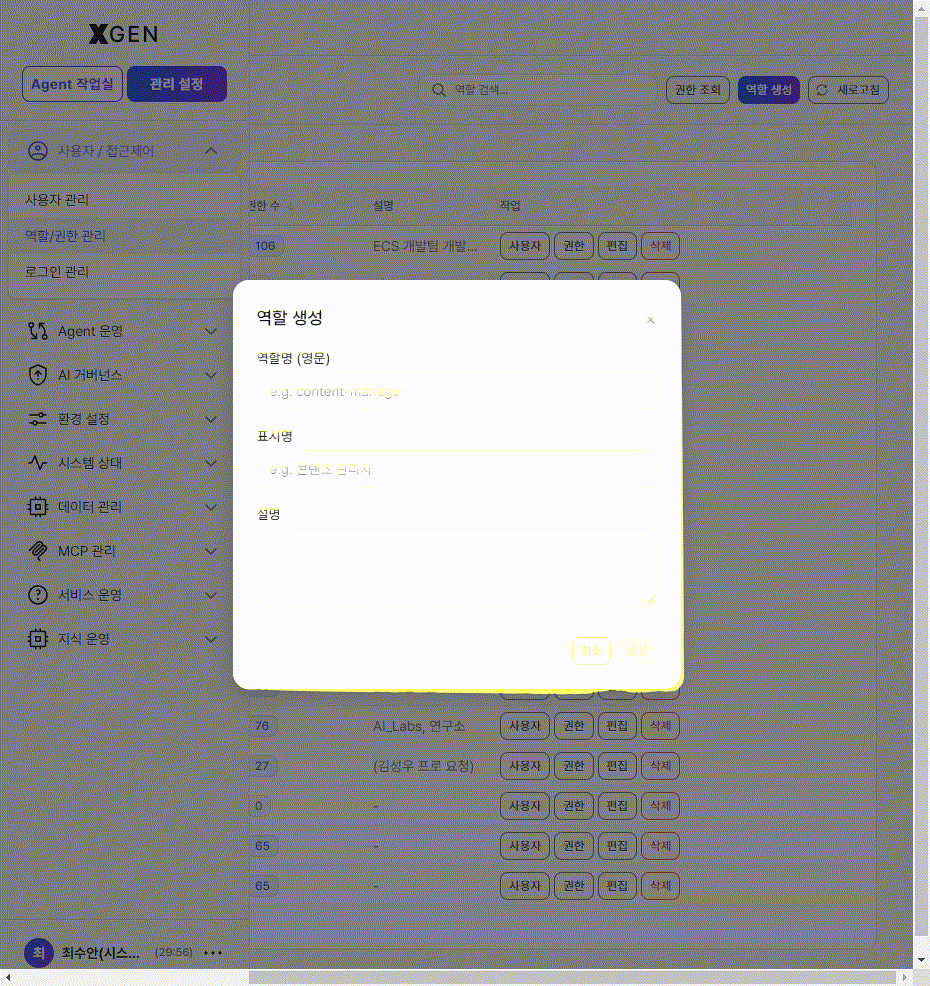Click the XGEN logo

click(x=123, y=34)
